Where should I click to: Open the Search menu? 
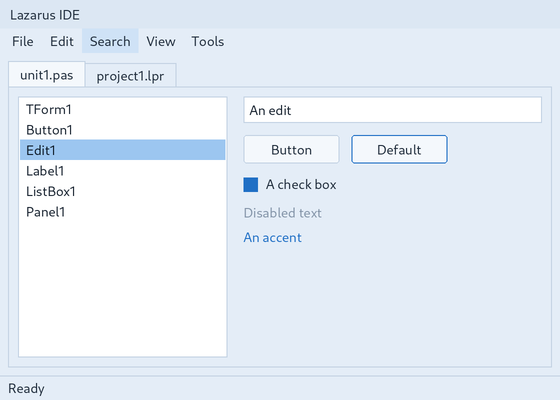(110, 41)
